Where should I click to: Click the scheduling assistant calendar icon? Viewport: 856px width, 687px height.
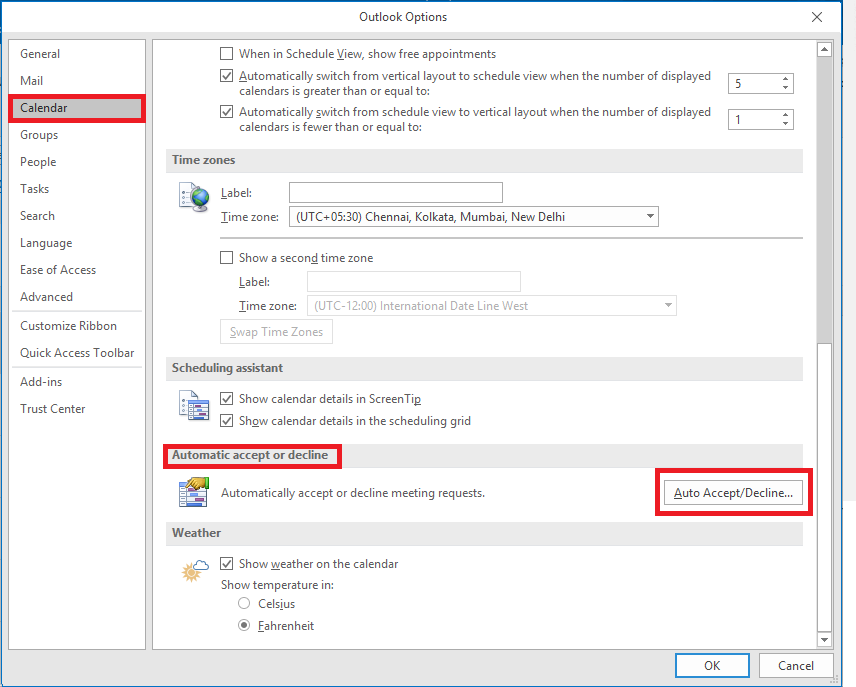tap(194, 405)
